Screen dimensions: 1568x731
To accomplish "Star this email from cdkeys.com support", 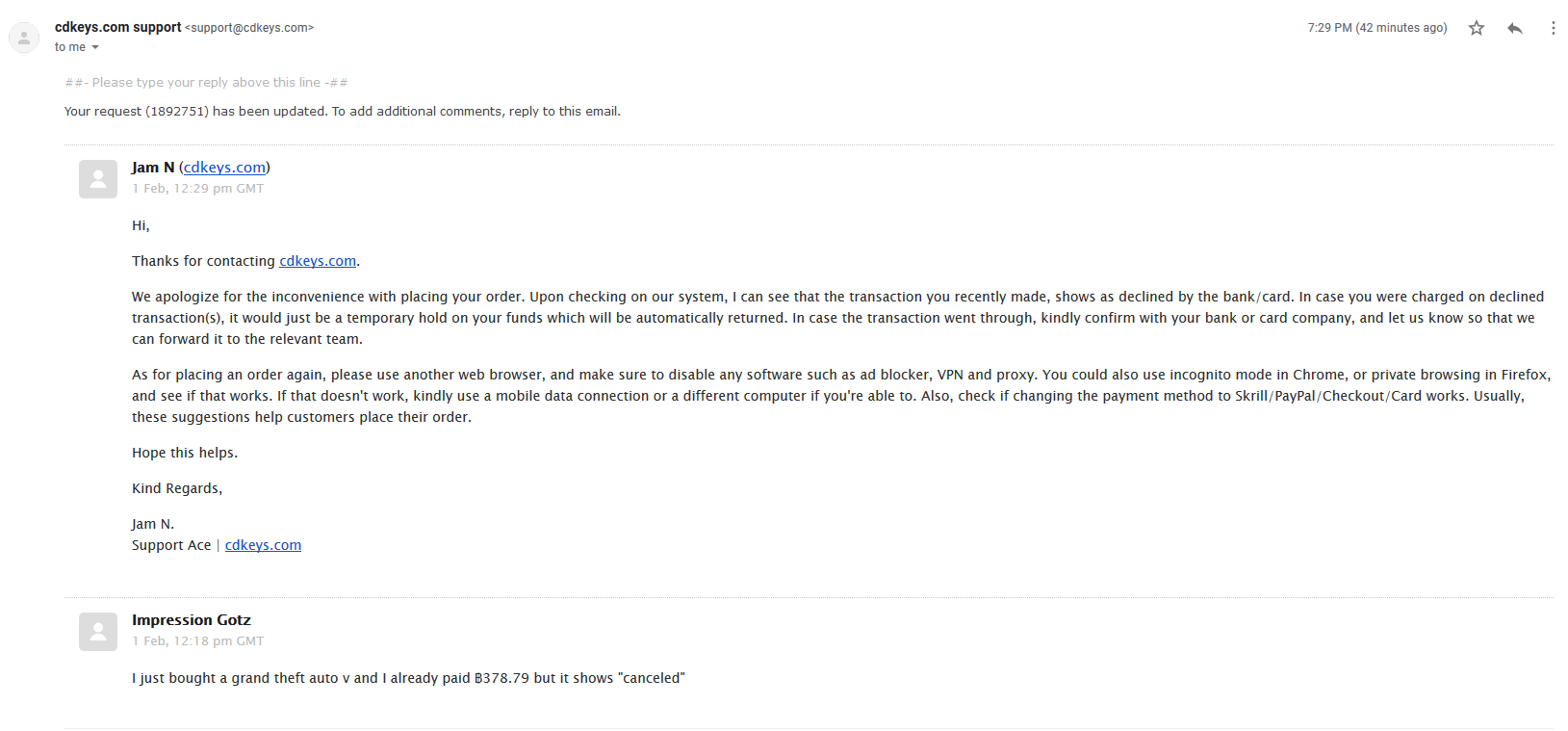I will 1477,28.
